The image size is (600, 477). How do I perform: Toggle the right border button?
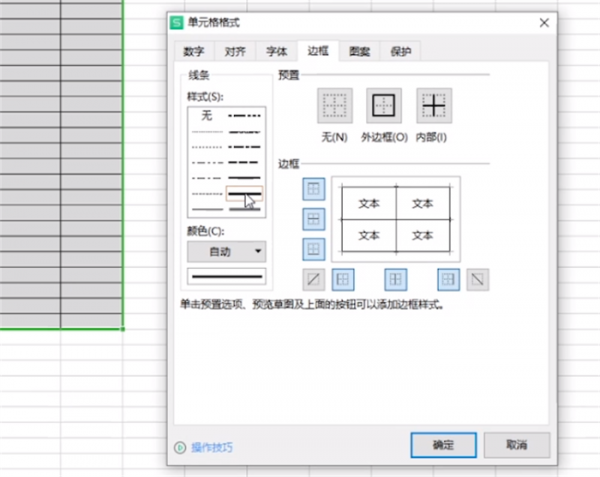(447, 279)
